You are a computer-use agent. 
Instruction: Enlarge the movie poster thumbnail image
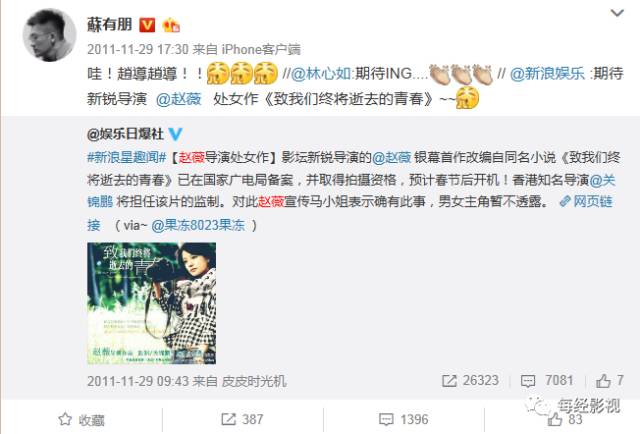[151, 303]
